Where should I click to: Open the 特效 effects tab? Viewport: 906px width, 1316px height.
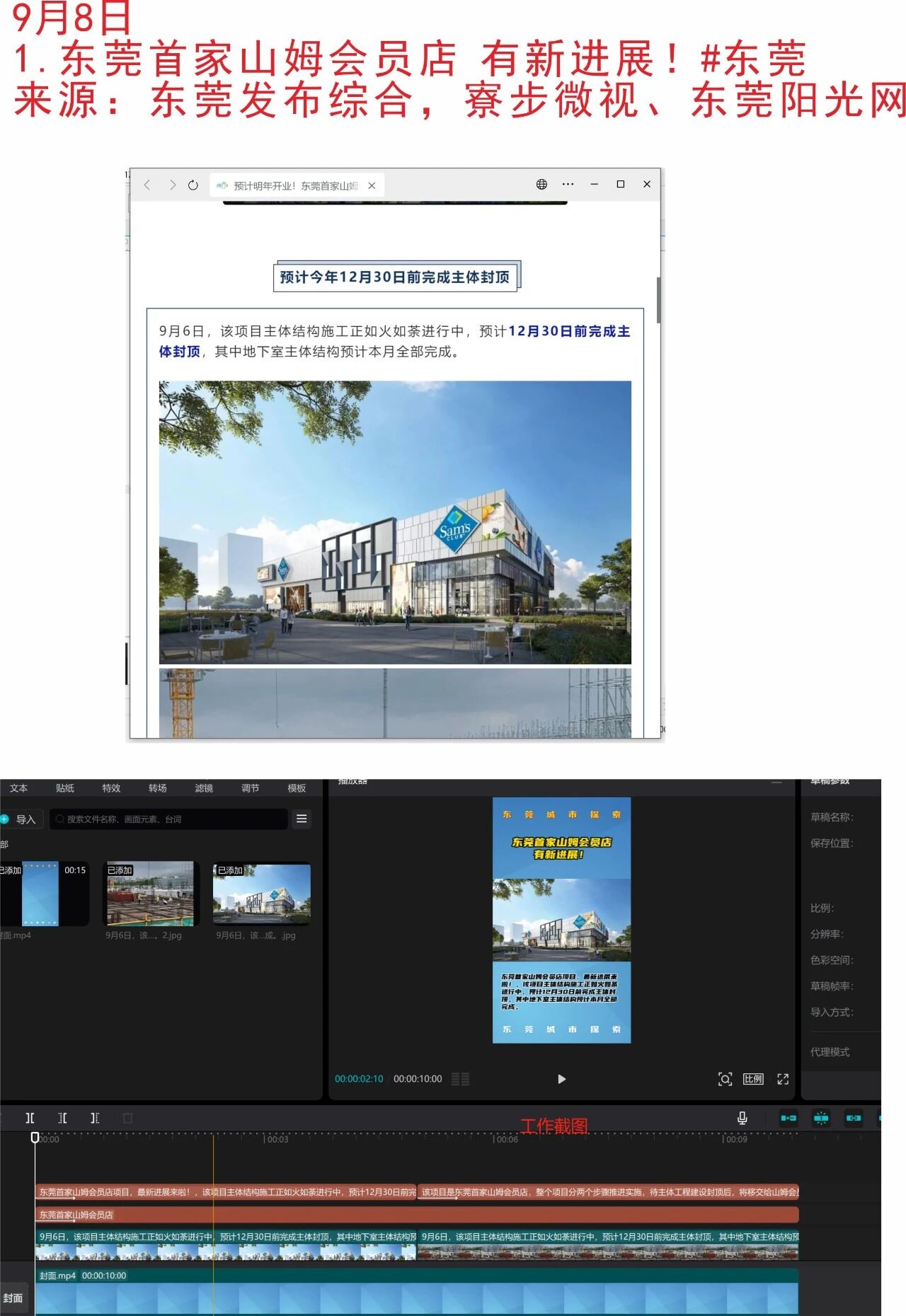111,788
